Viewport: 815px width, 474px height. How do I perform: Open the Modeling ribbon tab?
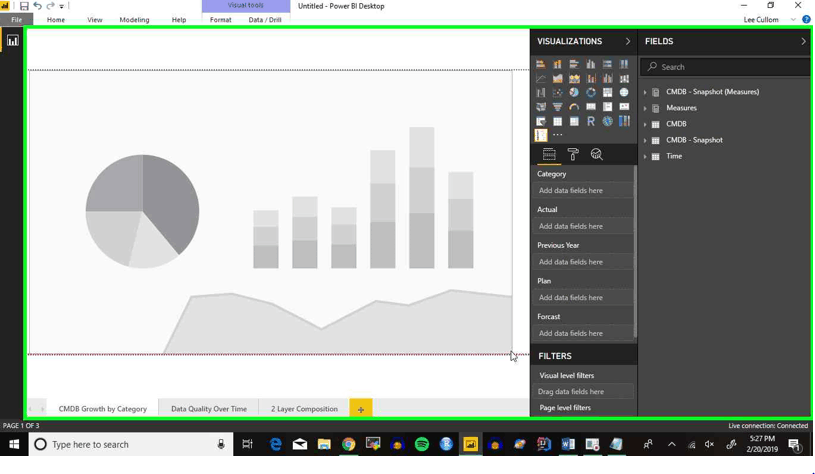(134, 20)
